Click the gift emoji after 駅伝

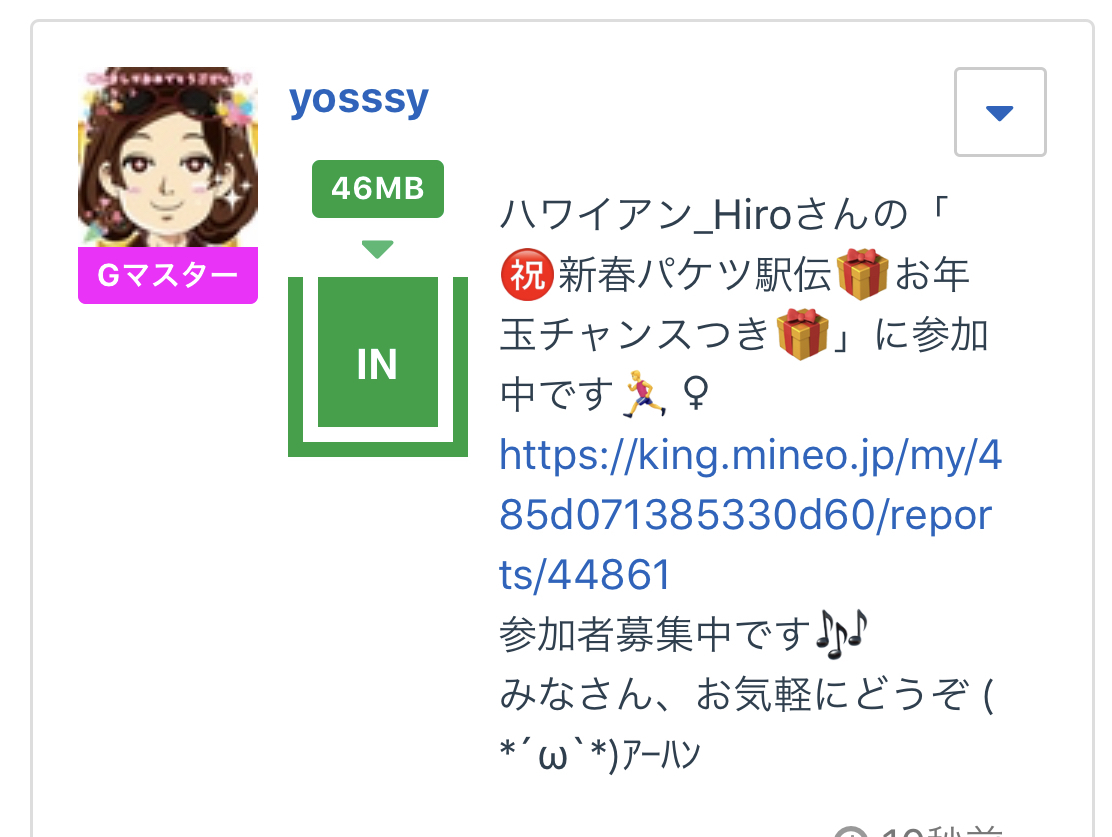tap(862, 275)
